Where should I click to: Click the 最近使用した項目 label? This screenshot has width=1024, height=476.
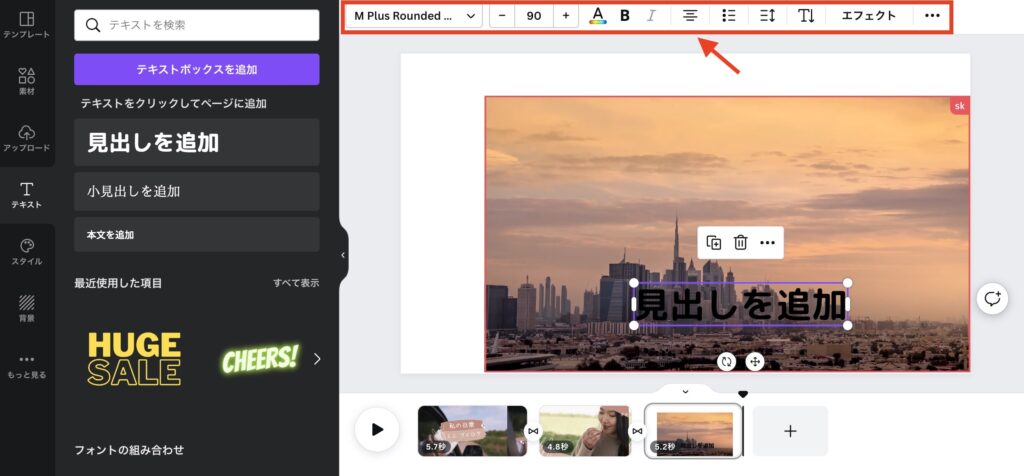click(118, 283)
